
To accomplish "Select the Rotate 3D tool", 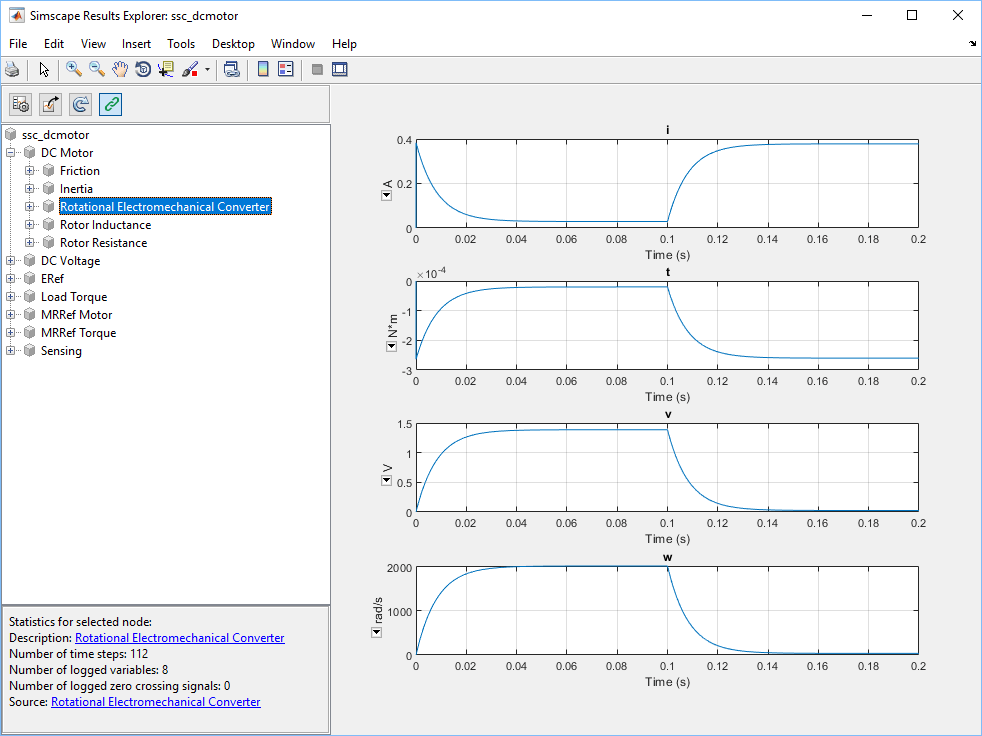I will point(143,69).
